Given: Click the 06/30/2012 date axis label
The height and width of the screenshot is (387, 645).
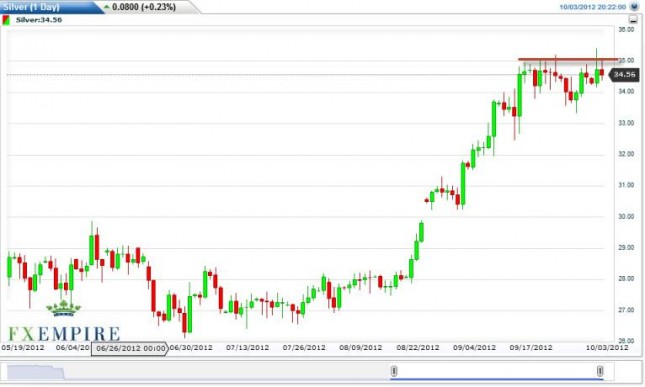Looking at the screenshot, I should click(x=191, y=348).
